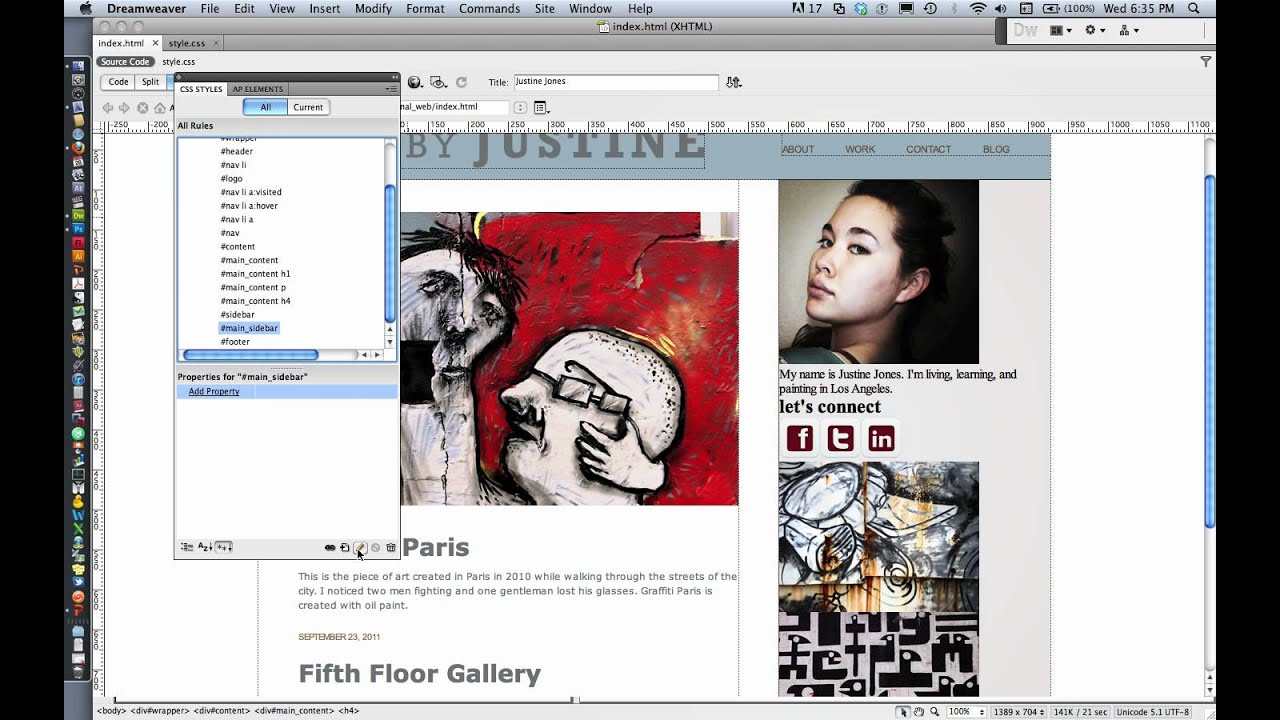Image resolution: width=1280 pixels, height=720 pixels.
Task: Delete the selected CSS rule with the trash icon
Action: coord(391,547)
